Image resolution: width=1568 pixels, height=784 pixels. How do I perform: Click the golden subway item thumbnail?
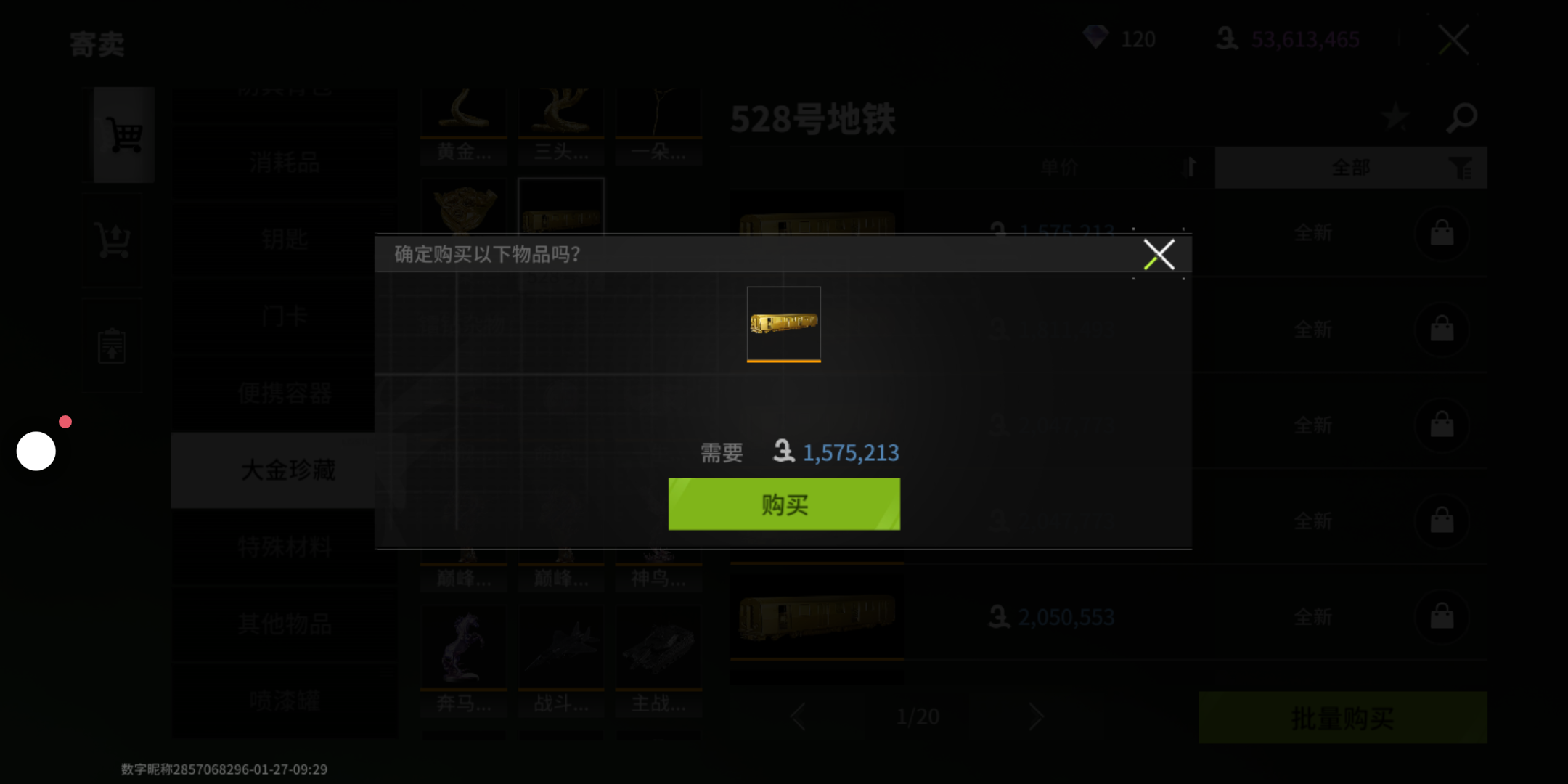(784, 324)
